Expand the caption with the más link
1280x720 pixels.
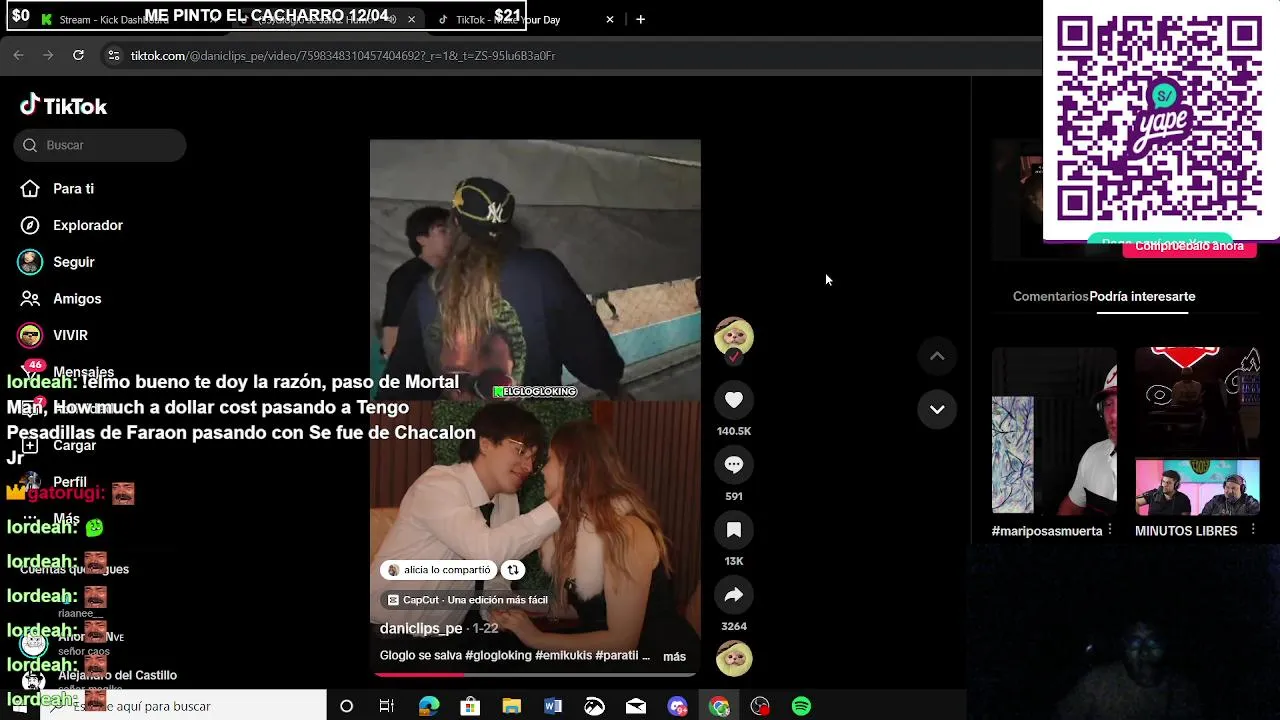point(674,657)
